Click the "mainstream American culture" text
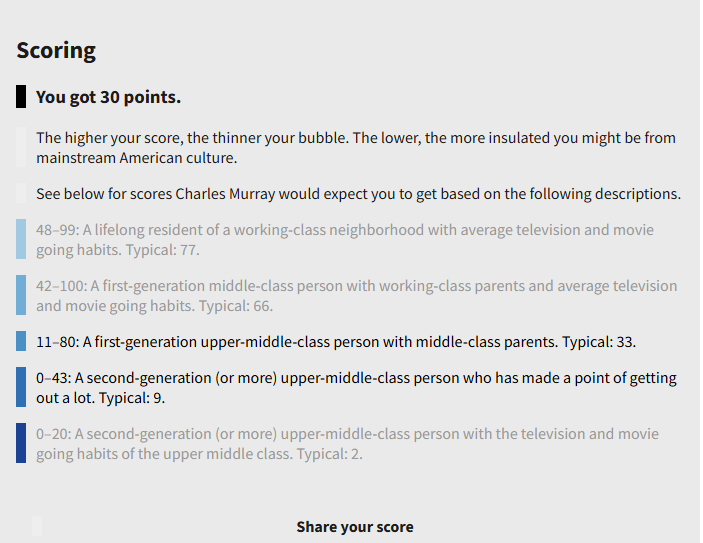Image resolution: width=703 pixels, height=543 pixels. pyautogui.click(x=136, y=158)
